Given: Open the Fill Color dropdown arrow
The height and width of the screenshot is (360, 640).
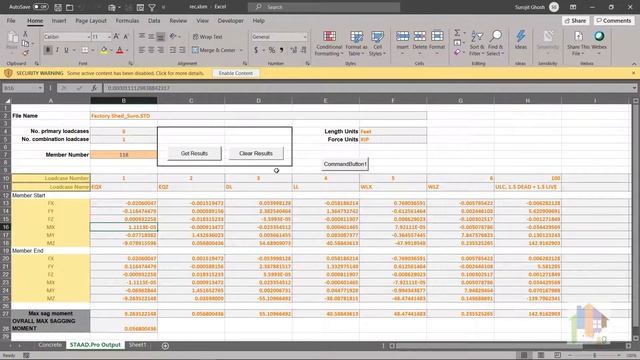Looking at the screenshot, I should pos(111,50).
